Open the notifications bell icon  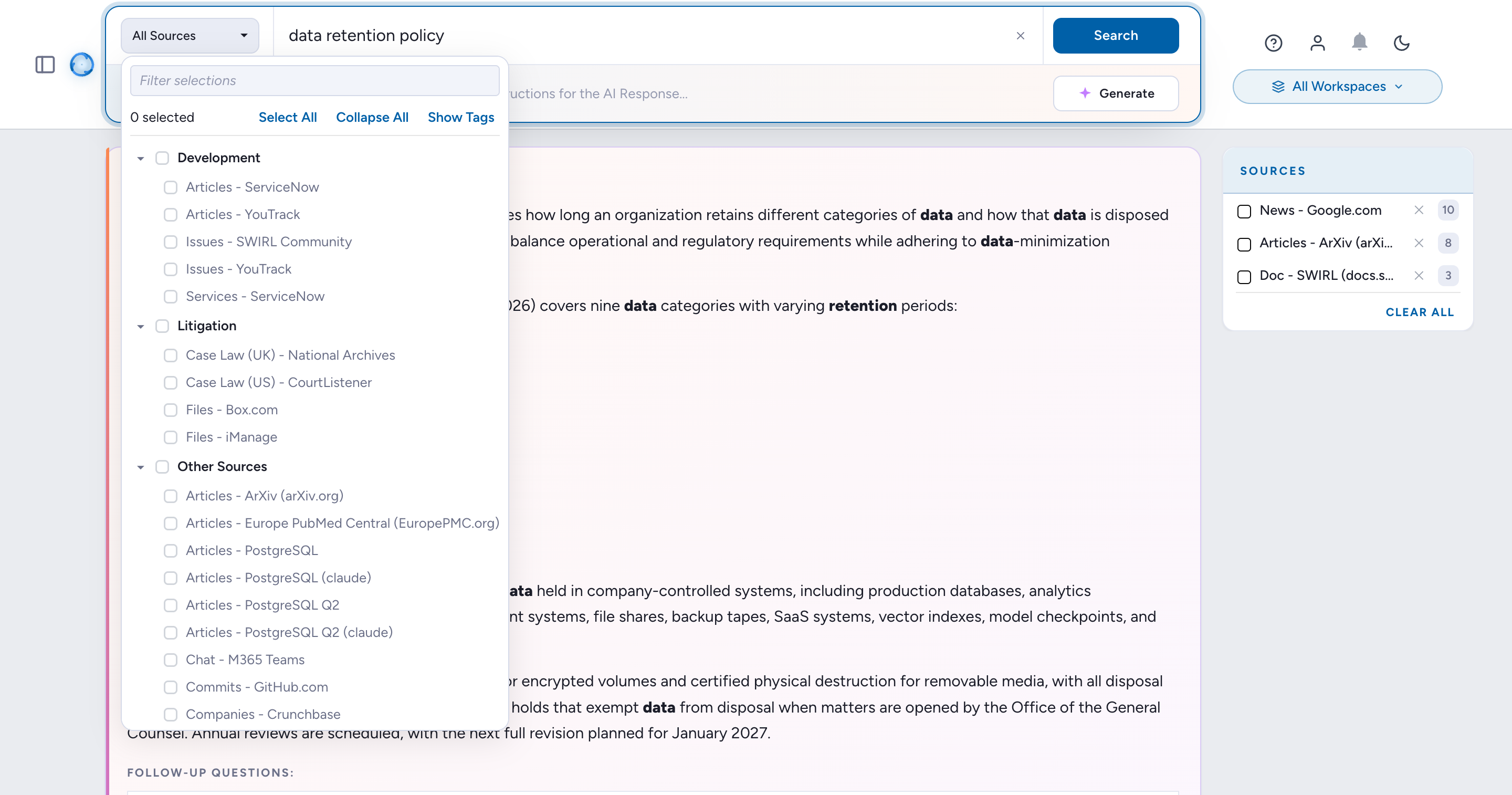click(x=1359, y=43)
